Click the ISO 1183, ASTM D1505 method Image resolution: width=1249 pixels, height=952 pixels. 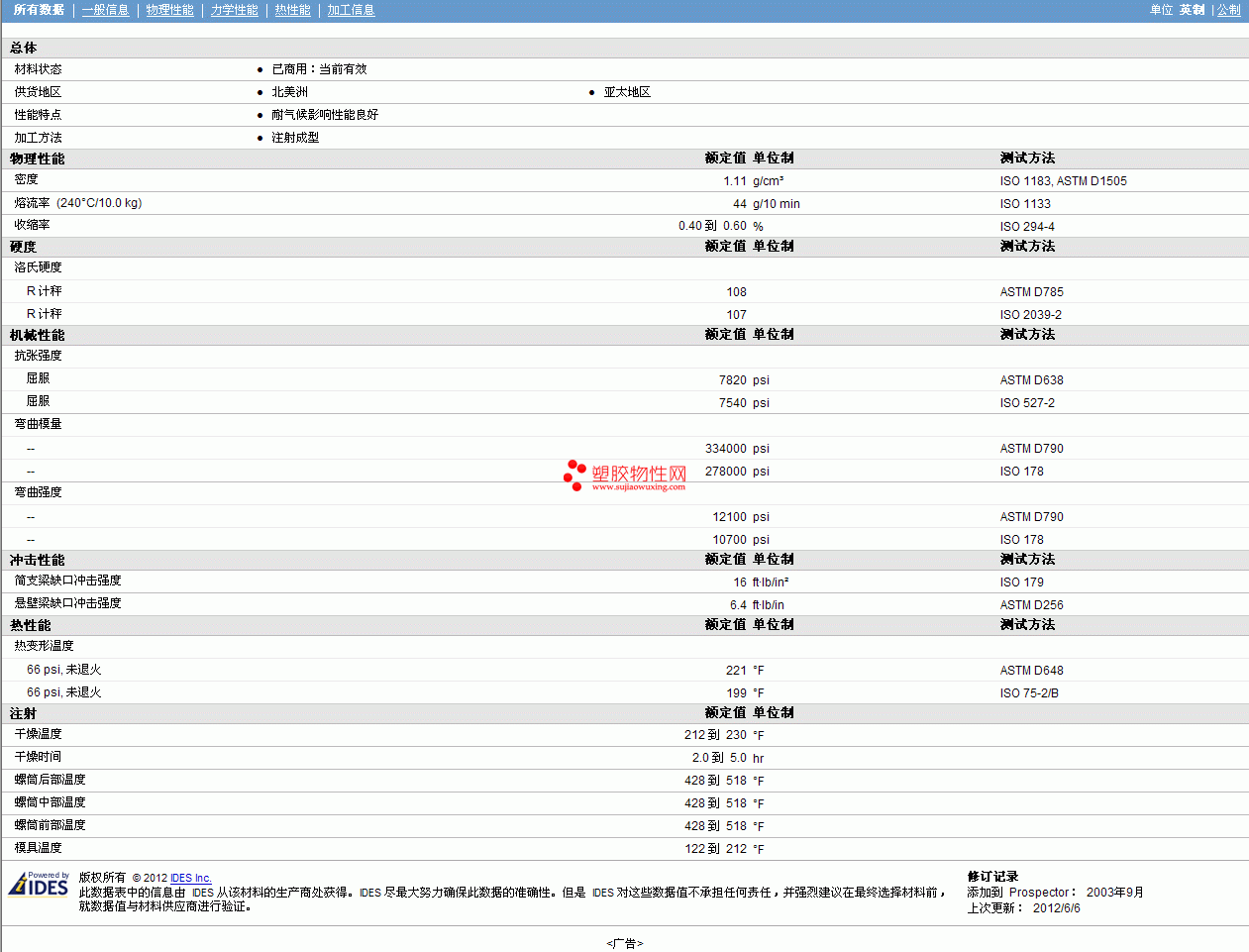pos(1063,181)
